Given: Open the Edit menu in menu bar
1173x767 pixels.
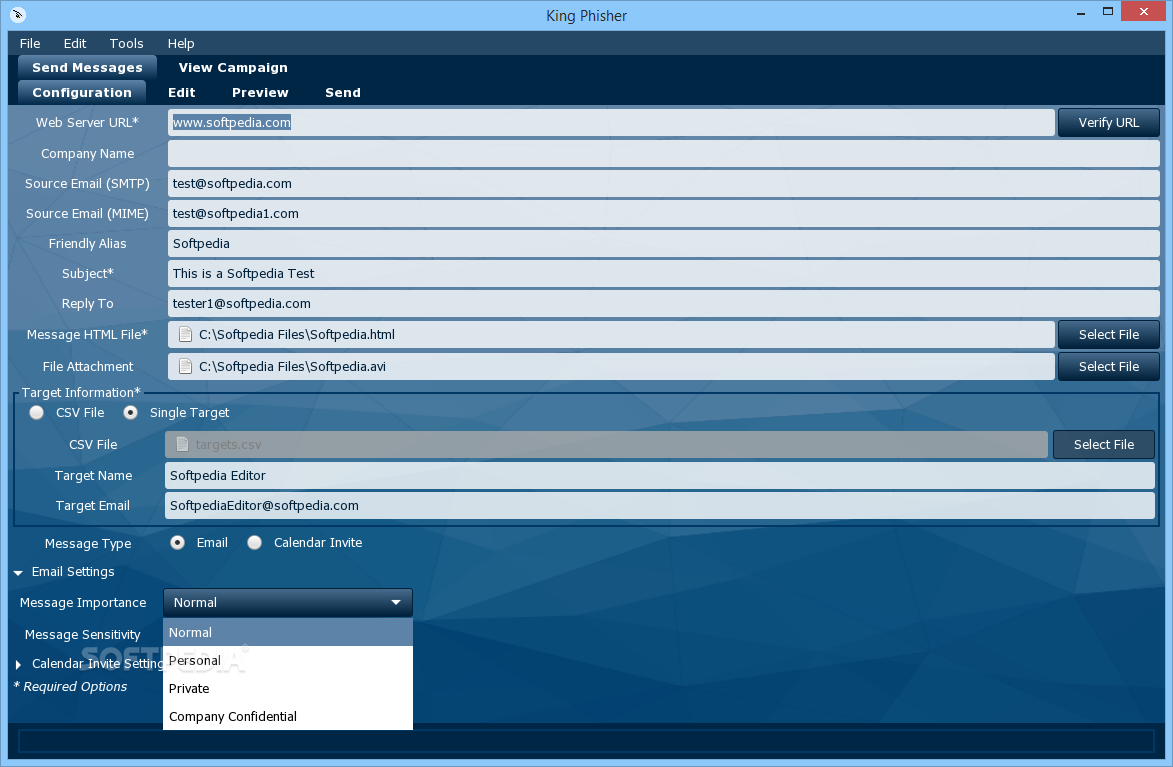Looking at the screenshot, I should (75, 43).
